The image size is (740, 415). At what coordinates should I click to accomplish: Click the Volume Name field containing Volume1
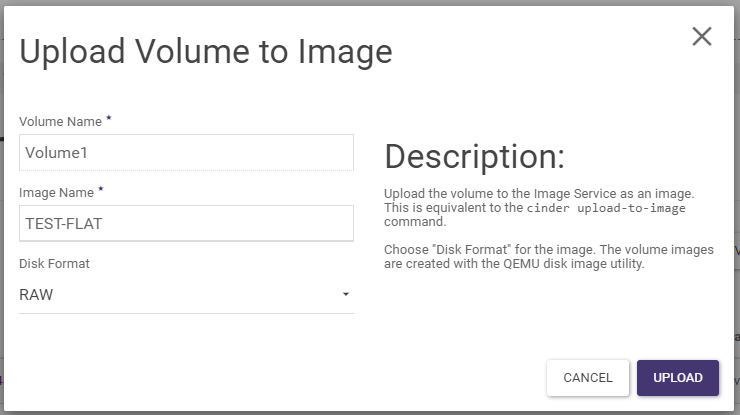pyautogui.click(x=186, y=152)
